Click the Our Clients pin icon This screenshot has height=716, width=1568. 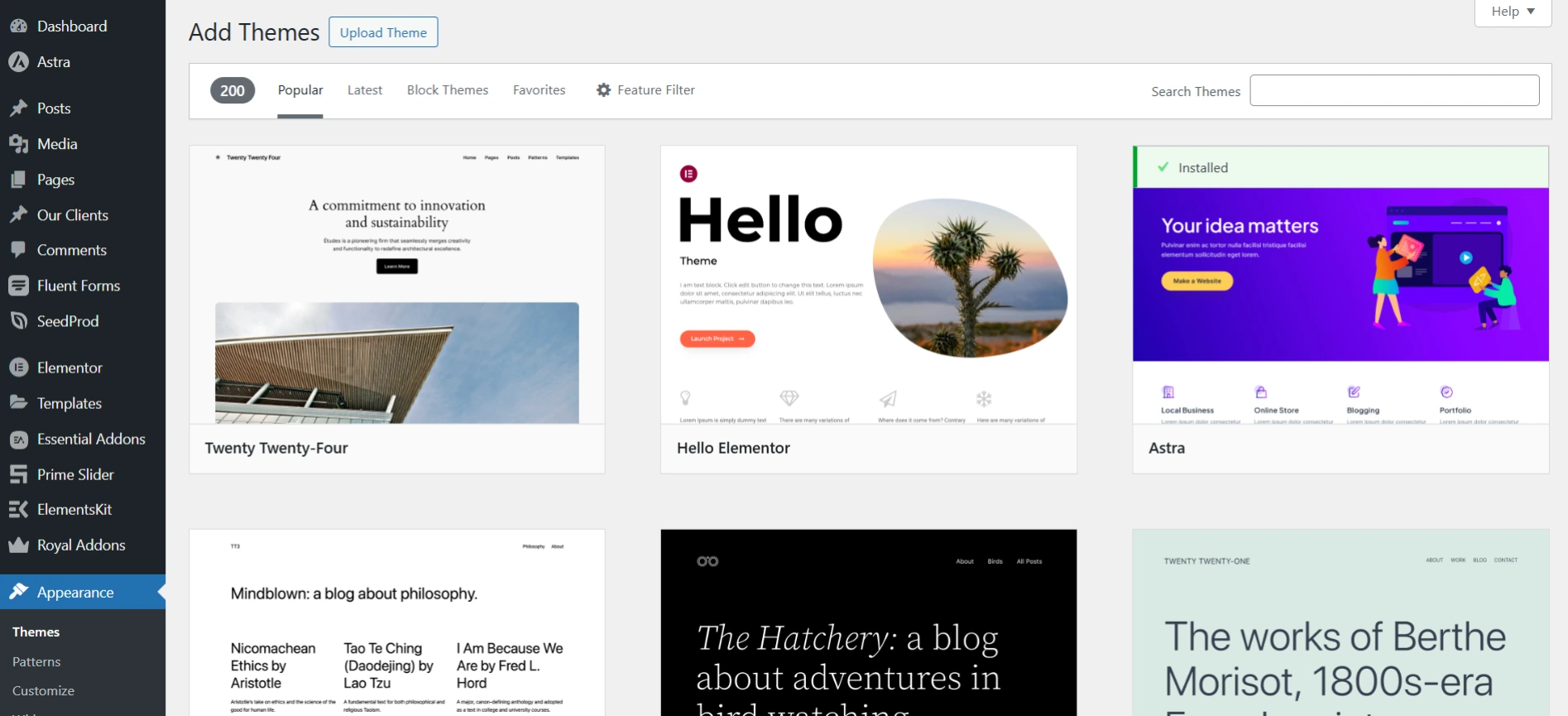click(18, 215)
